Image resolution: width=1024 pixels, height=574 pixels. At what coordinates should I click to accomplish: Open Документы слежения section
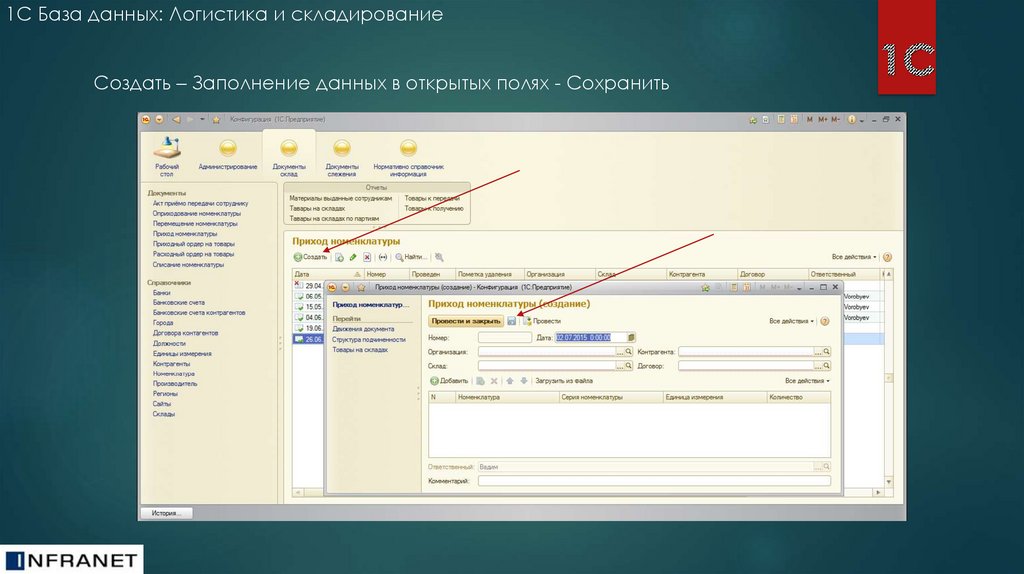click(x=342, y=157)
